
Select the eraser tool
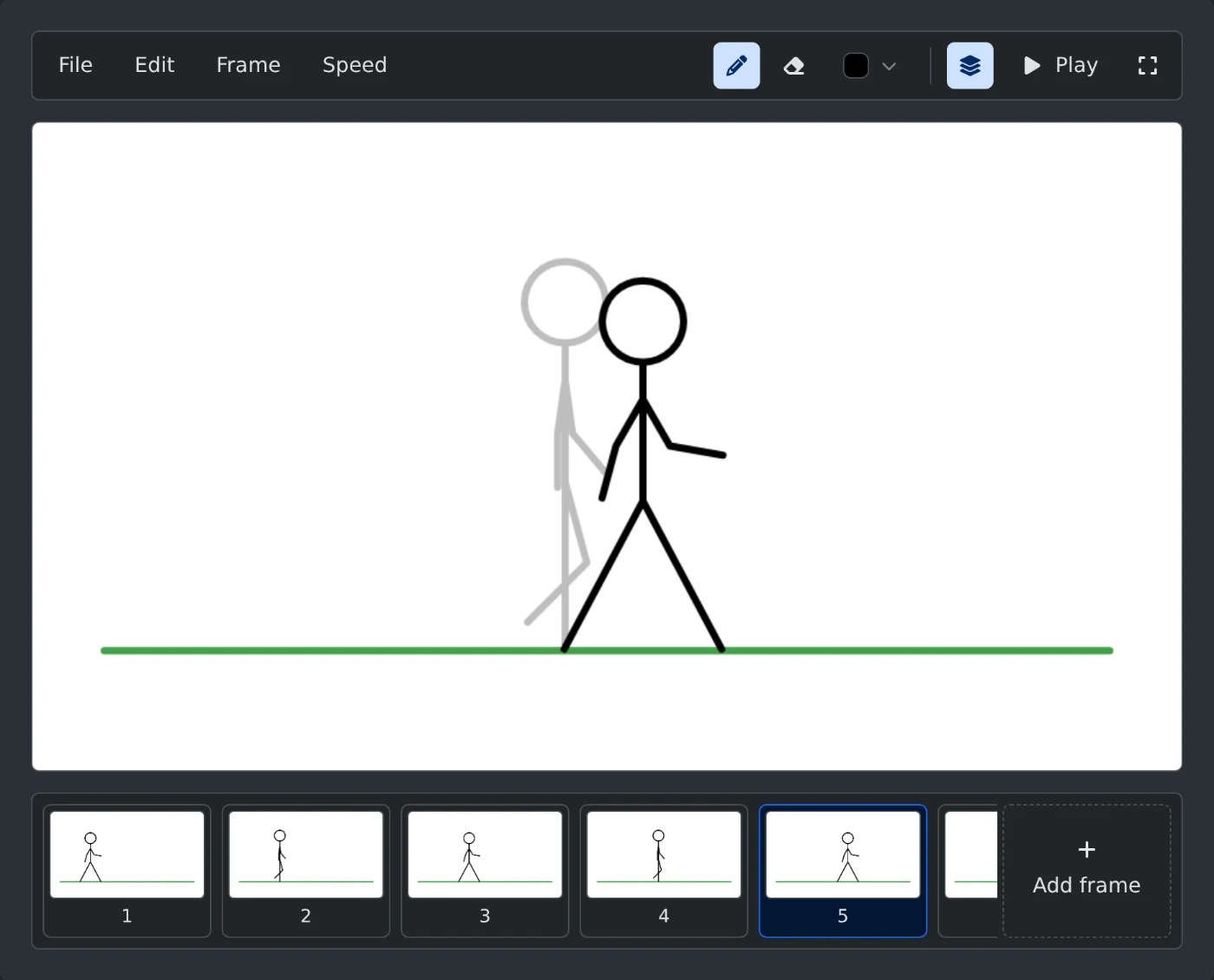pos(793,66)
